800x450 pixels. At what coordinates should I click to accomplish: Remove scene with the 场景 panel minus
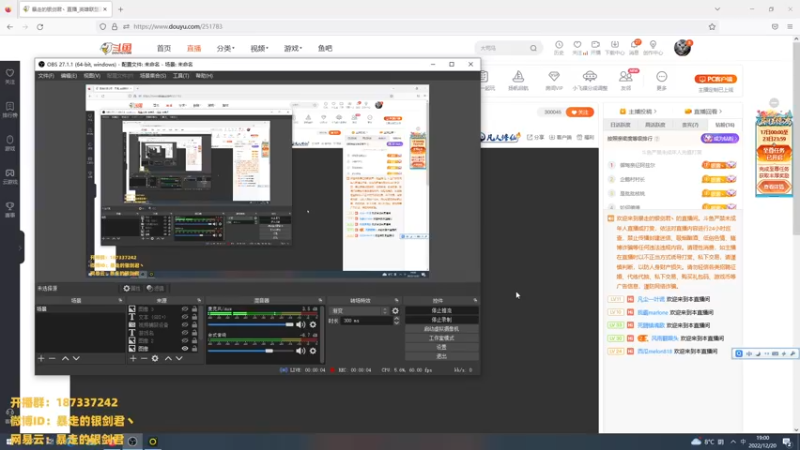pyautogui.click(x=52, y=359)
